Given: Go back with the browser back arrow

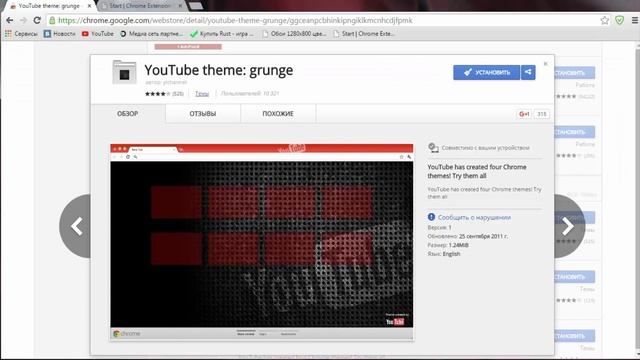Looking at the screenshot, I should coord(9,20).
